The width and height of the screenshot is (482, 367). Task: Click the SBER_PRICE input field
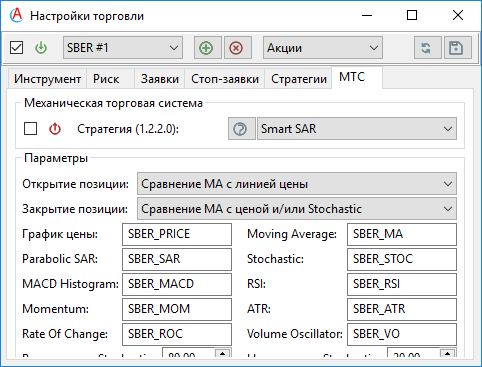177,234
